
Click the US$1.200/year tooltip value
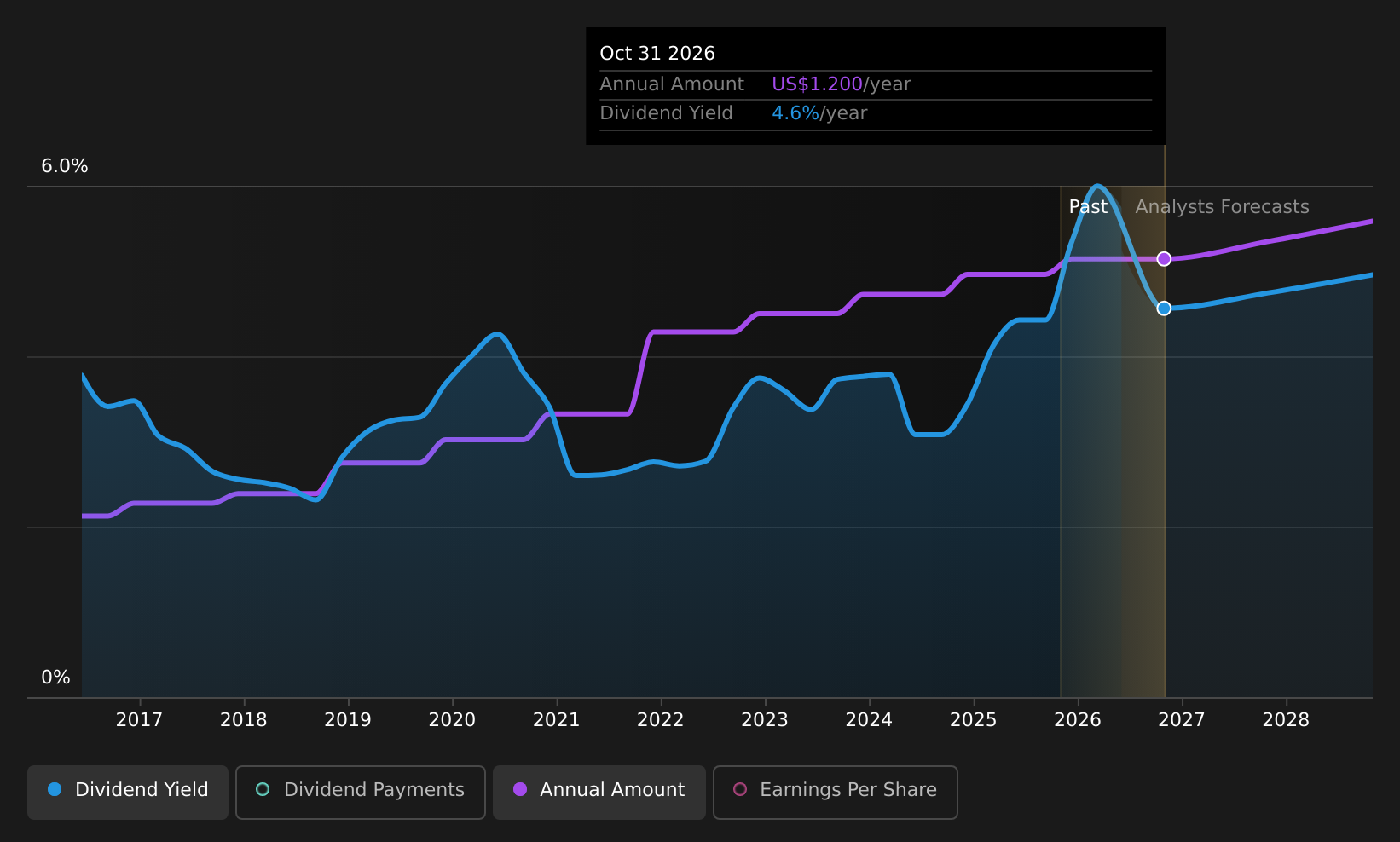[842, 84]
